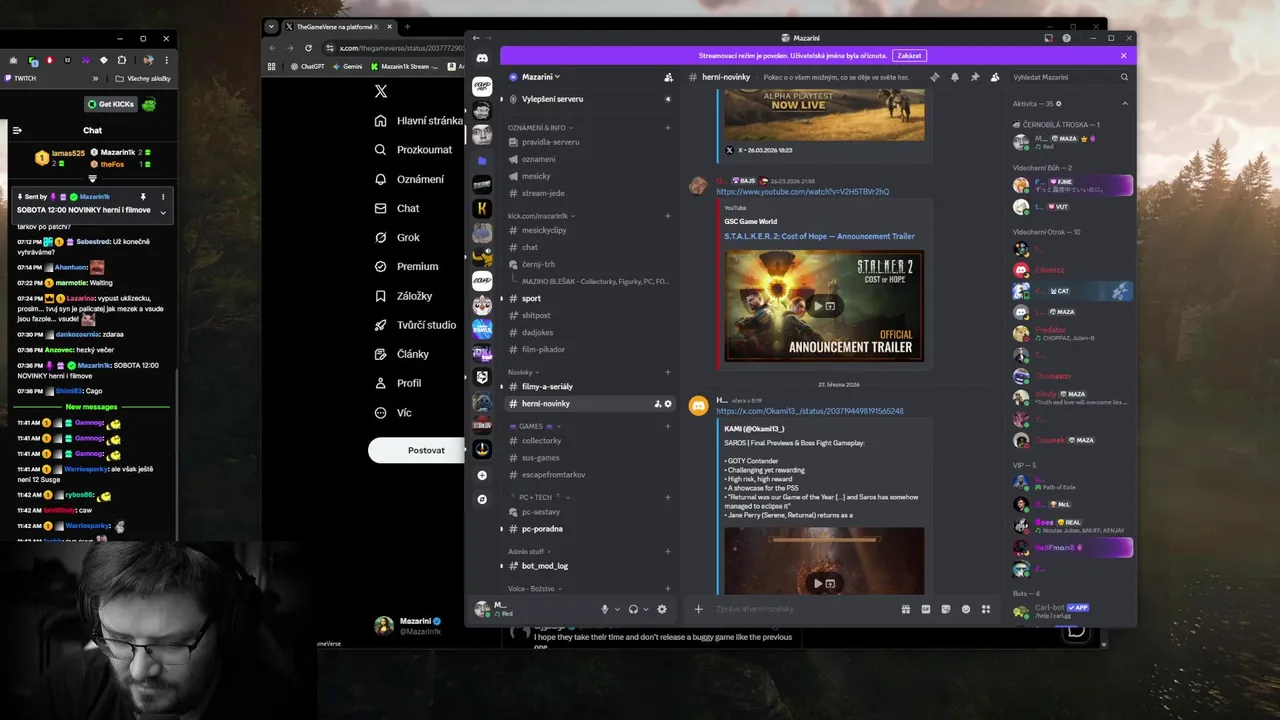Dismiss the purple streamer mode banner
This screenshot has height=720, width=1280.
1123,56
